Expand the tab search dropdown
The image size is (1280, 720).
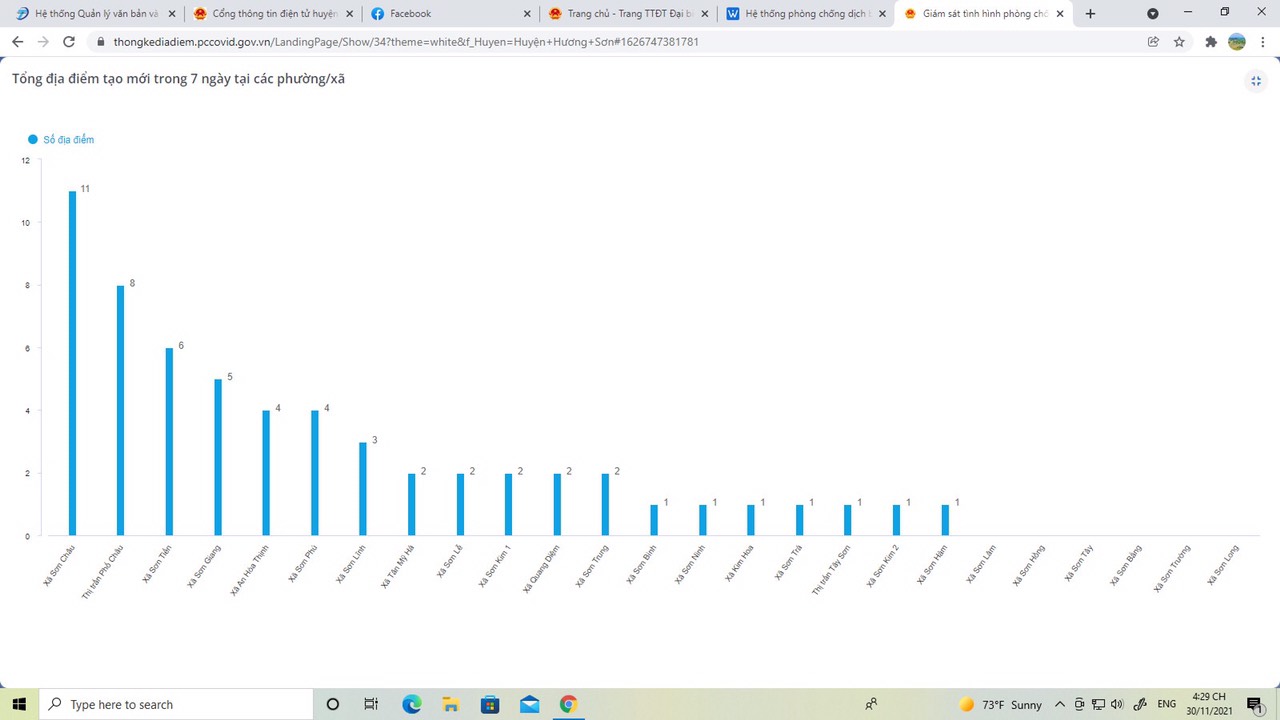click(1153, 14)
